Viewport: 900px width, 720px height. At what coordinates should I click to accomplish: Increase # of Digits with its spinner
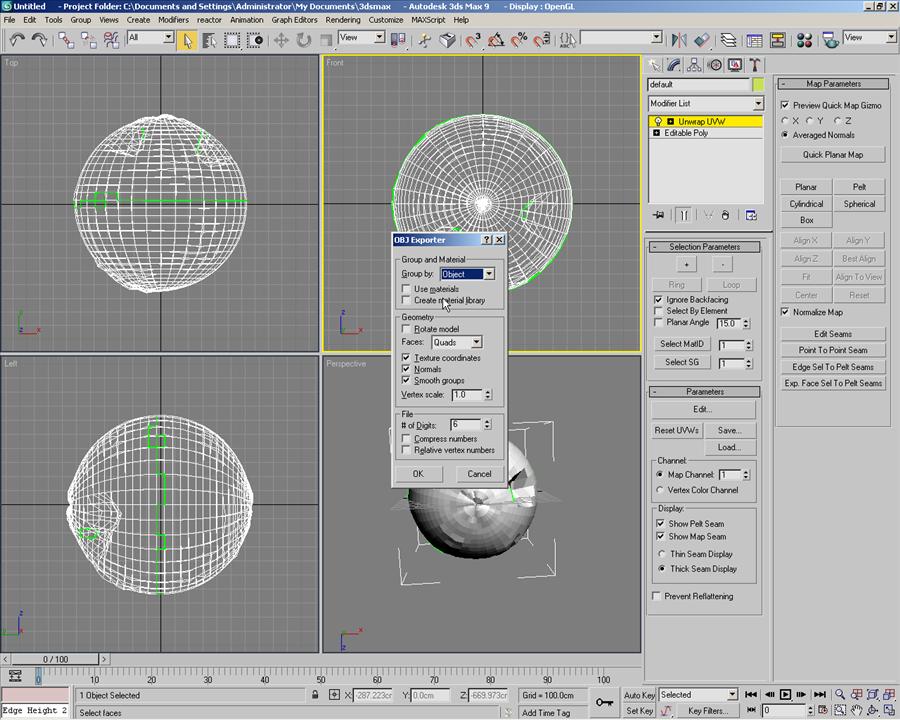point(487,421)
